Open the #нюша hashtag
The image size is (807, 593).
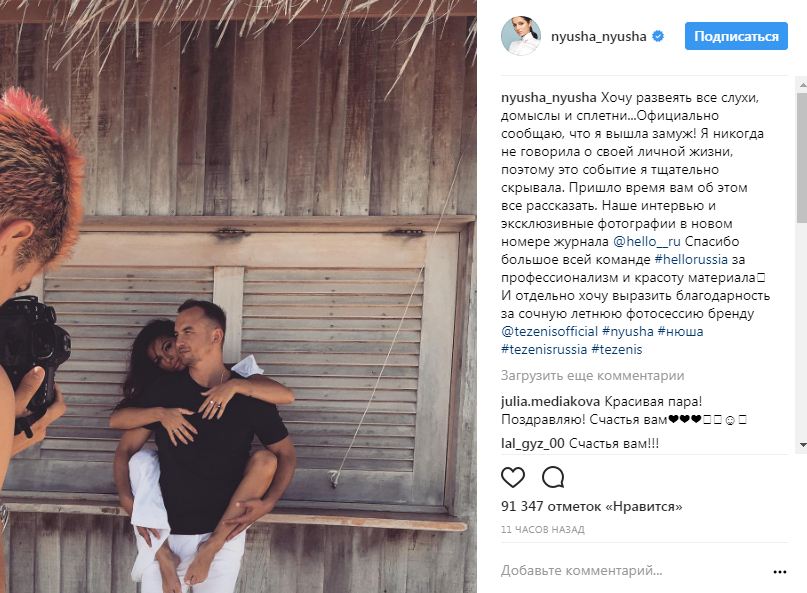pyautogui.click(x=681, y=332)
